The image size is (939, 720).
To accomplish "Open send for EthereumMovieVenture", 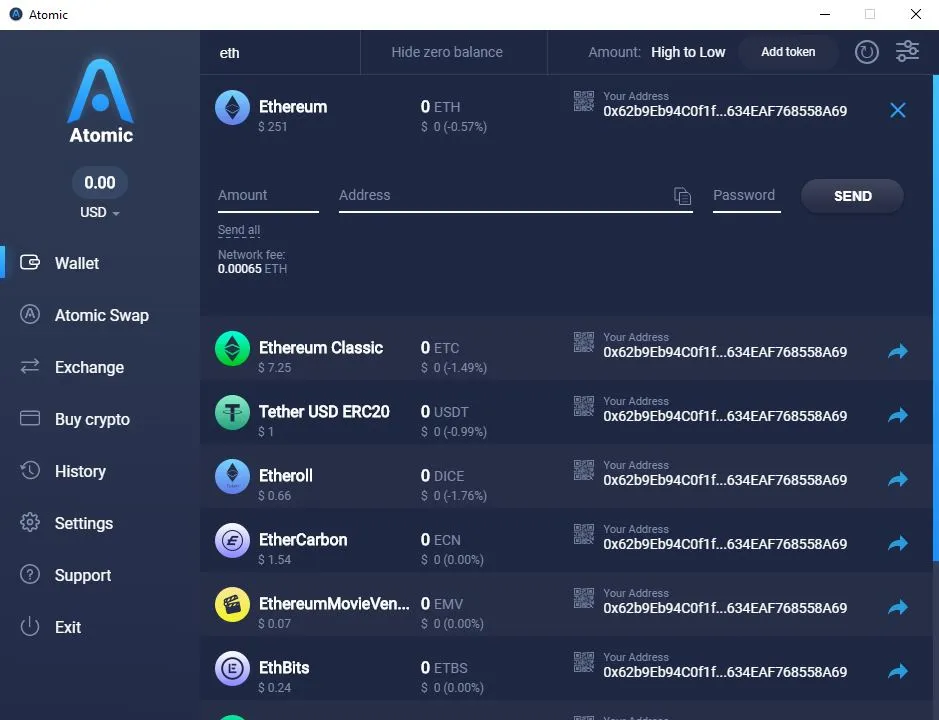I will pyautogui.click(x=898, y=607).
